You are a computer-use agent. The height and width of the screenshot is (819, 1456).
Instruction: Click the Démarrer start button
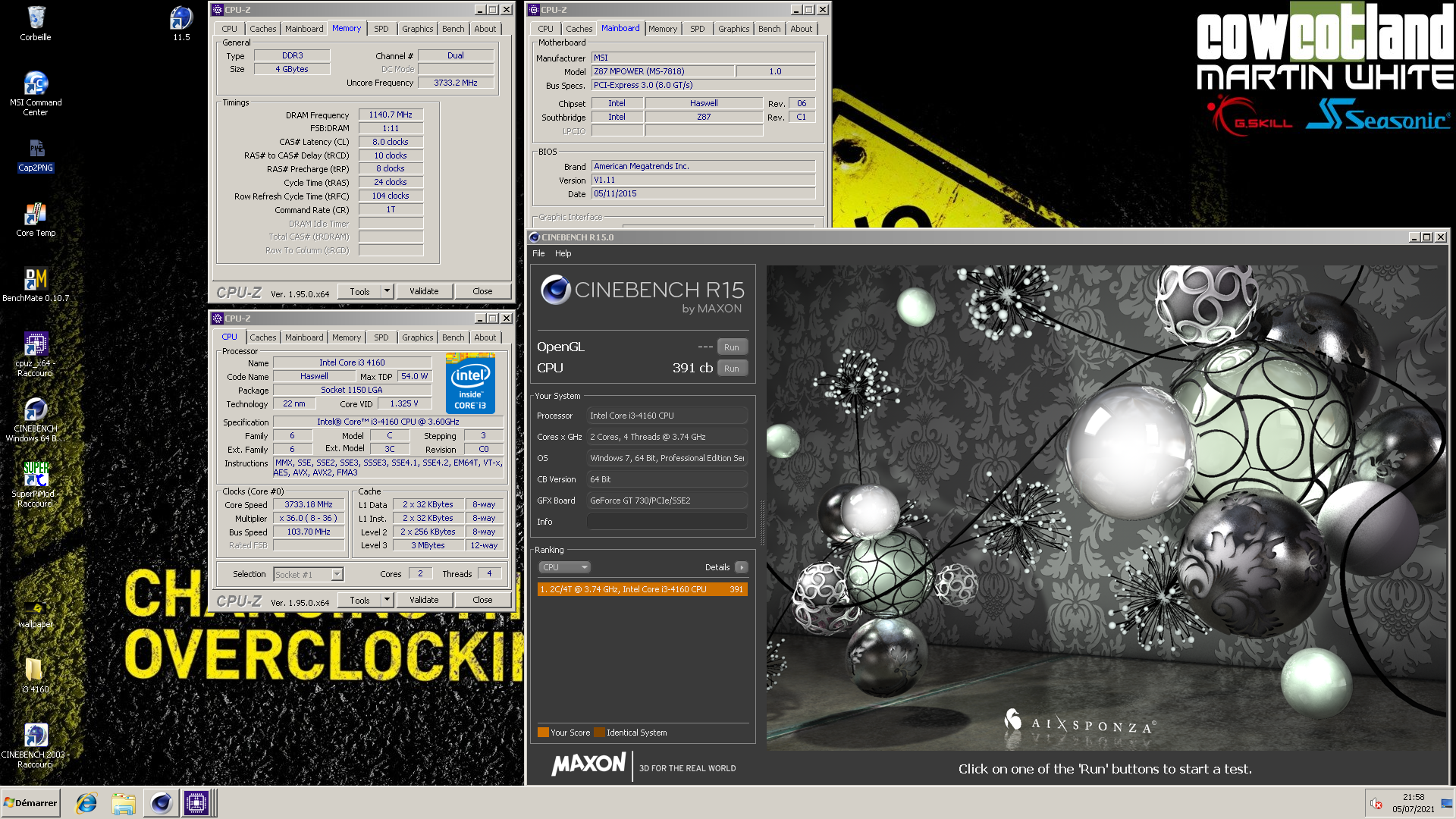30,803
